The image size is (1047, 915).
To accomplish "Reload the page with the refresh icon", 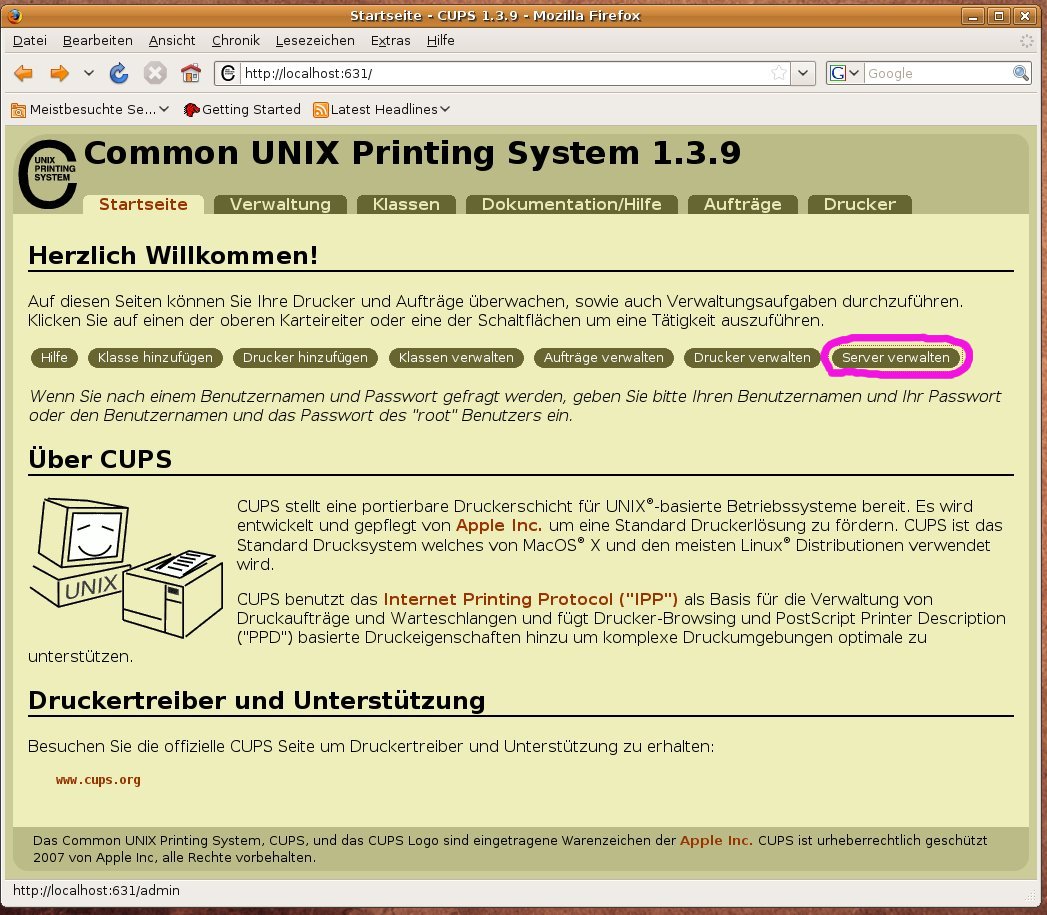I will 119,73.
